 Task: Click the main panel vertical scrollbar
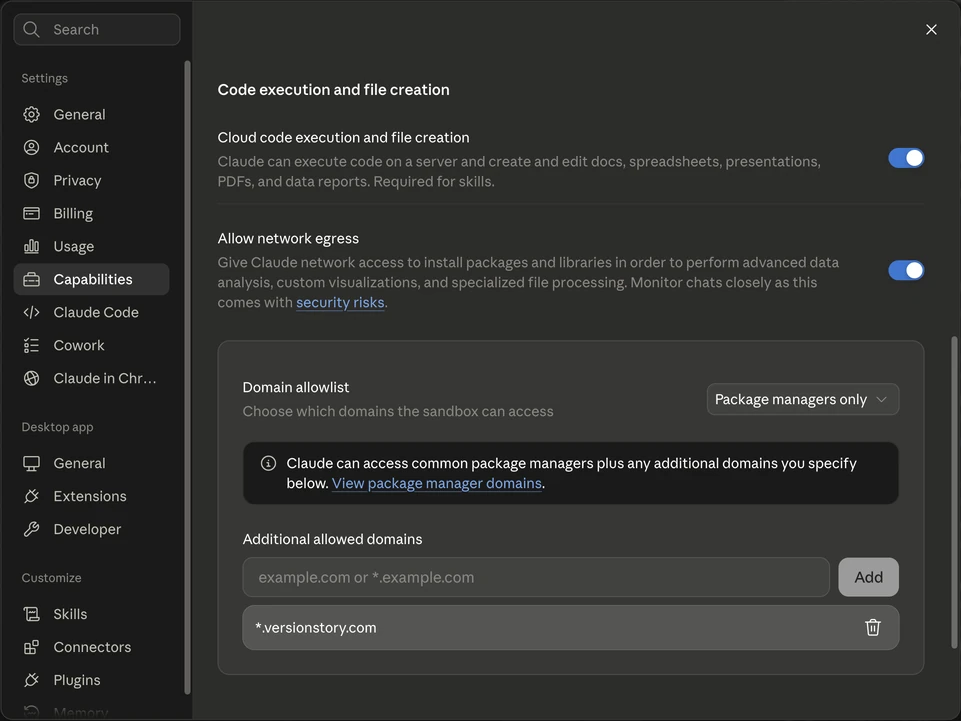point(954,492)
